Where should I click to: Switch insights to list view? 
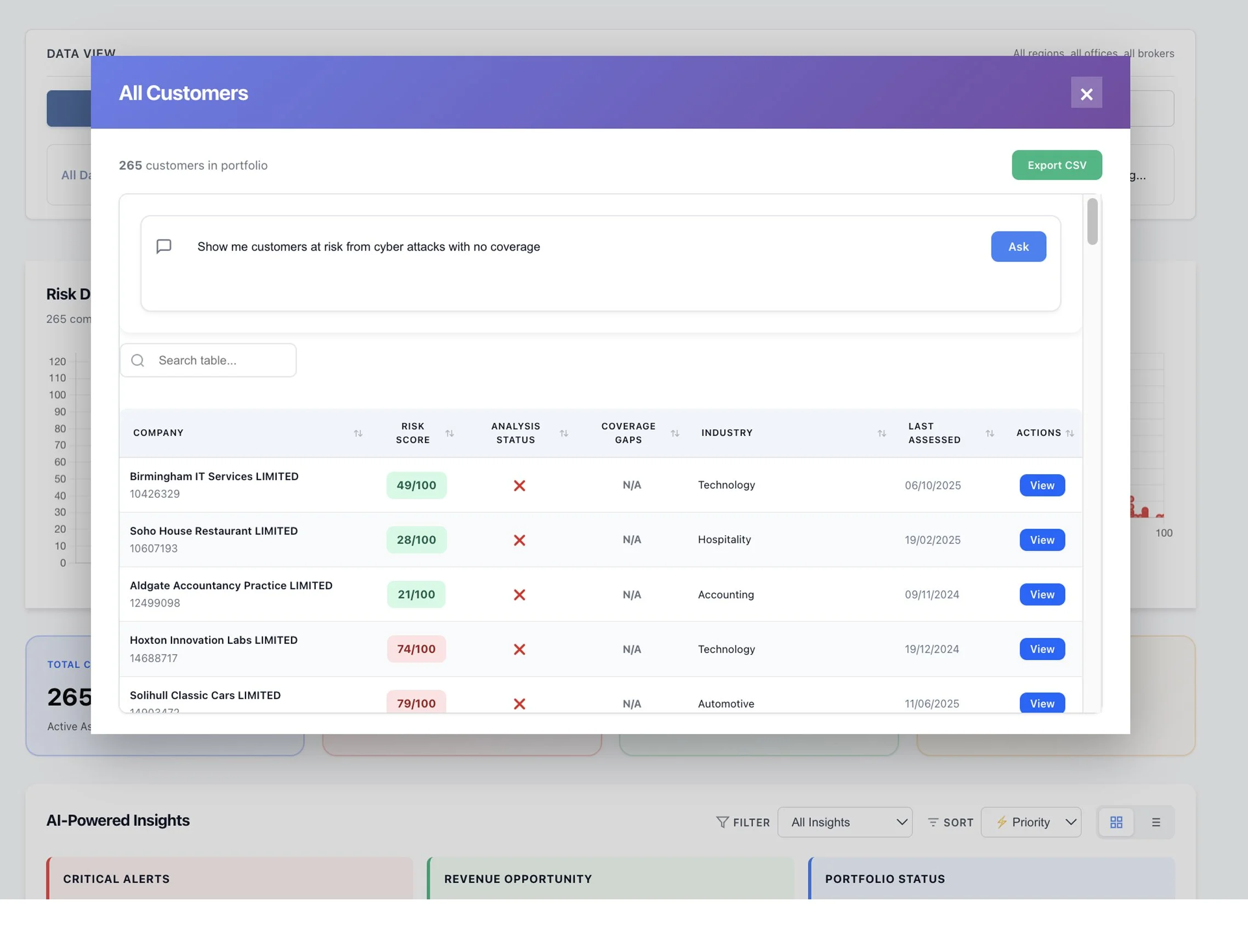pyautogui.click(x=1156, y=822)
